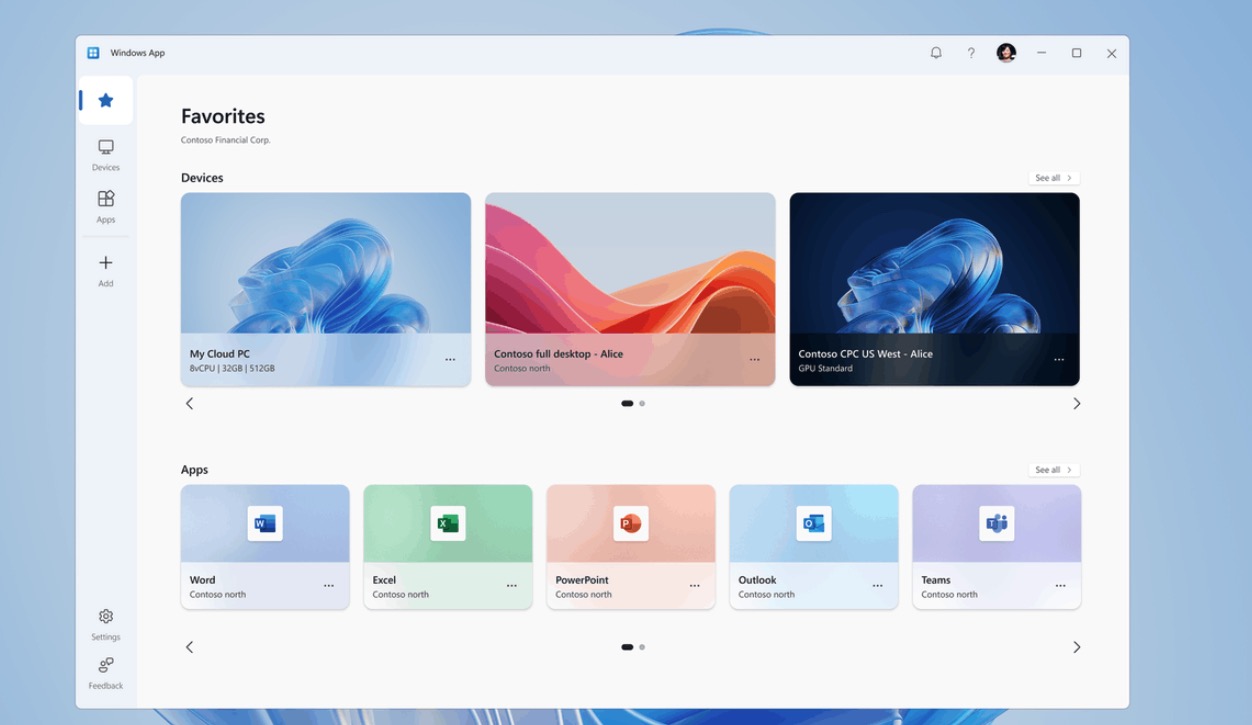1252x725 pixels.
Task: Click See all next to Apps
Action: point(1053,469)
